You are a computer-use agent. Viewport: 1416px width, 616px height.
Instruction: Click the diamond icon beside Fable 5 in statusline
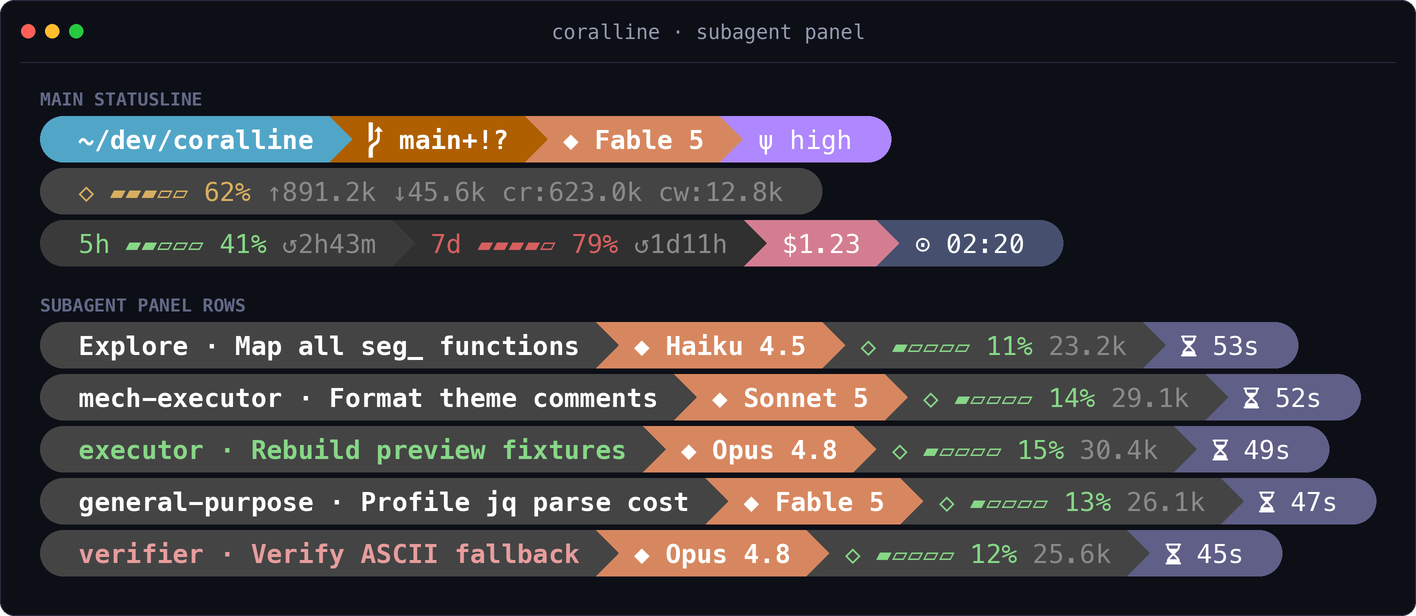click(571, 141)
